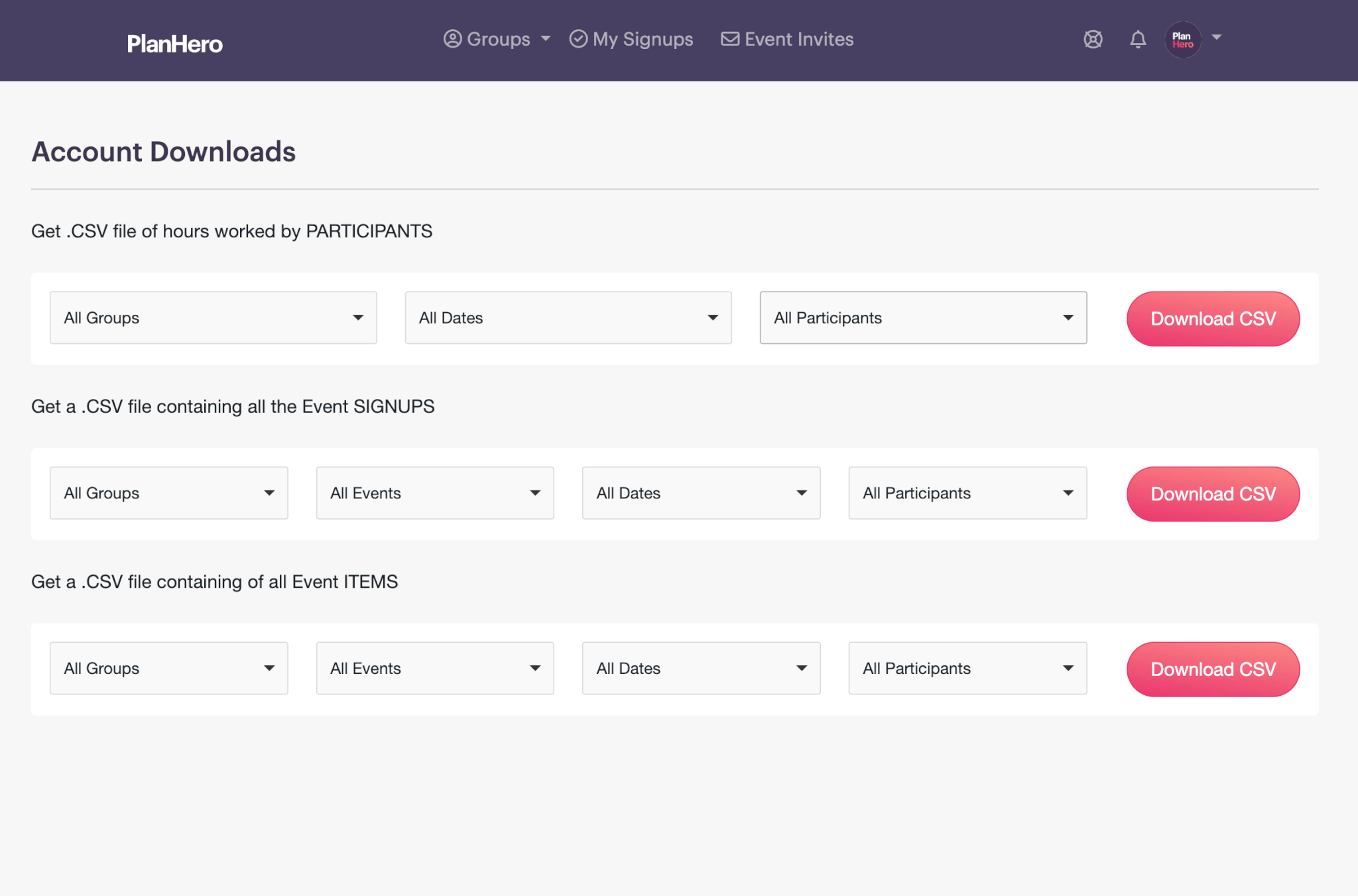Click the PlanHero profile avatar

coord(1182,40)
